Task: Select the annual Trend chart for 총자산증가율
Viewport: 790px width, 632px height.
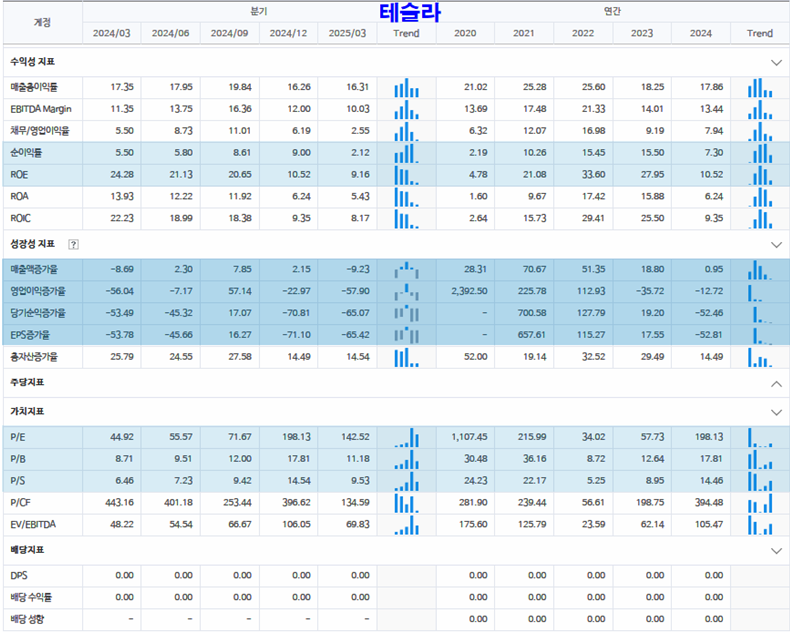Action: coord(759,357)
